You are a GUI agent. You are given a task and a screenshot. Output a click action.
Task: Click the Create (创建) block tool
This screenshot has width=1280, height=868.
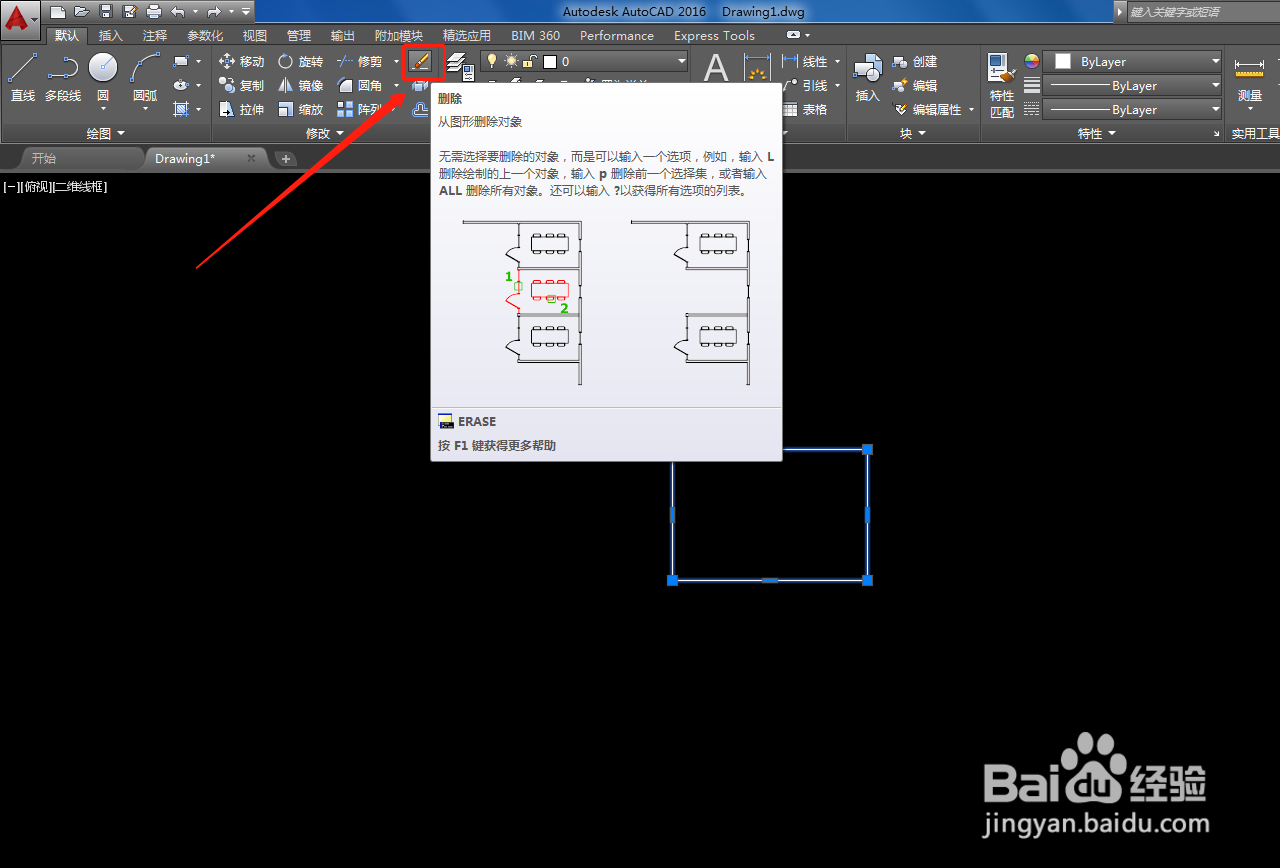coord(915,61)
